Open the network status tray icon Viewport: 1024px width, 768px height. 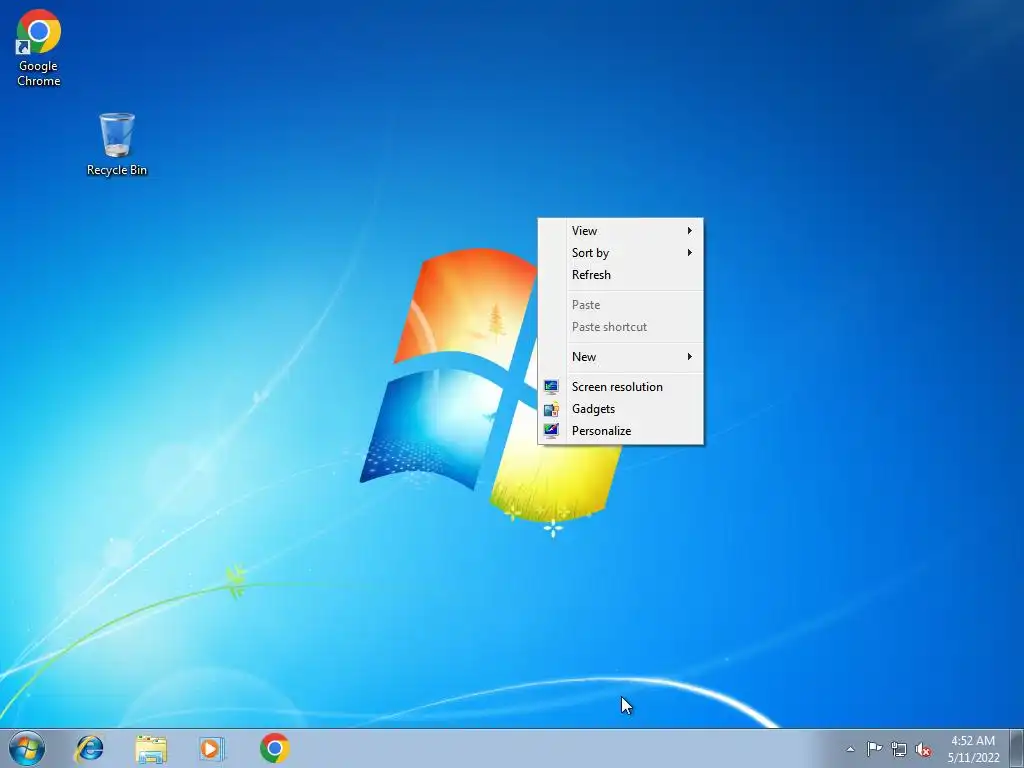coord(899,749)
